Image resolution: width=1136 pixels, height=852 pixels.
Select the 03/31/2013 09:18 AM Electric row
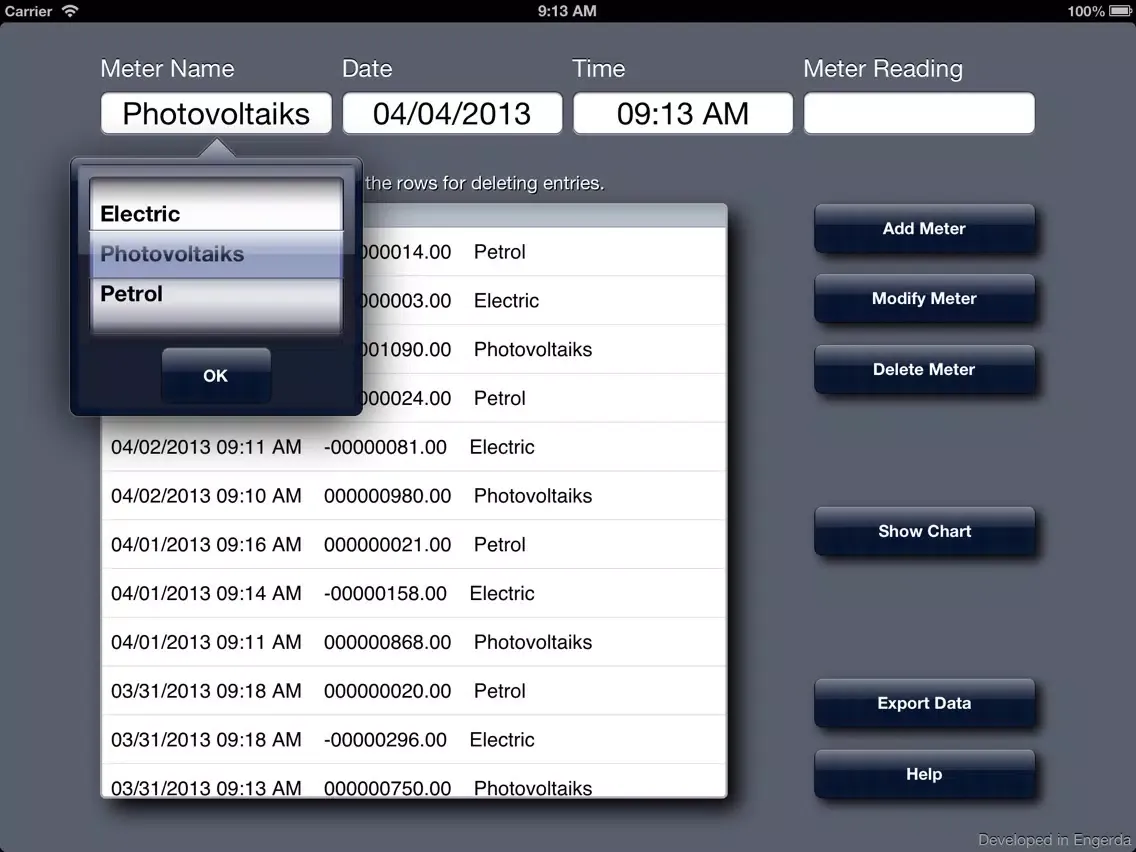point(414,739)
